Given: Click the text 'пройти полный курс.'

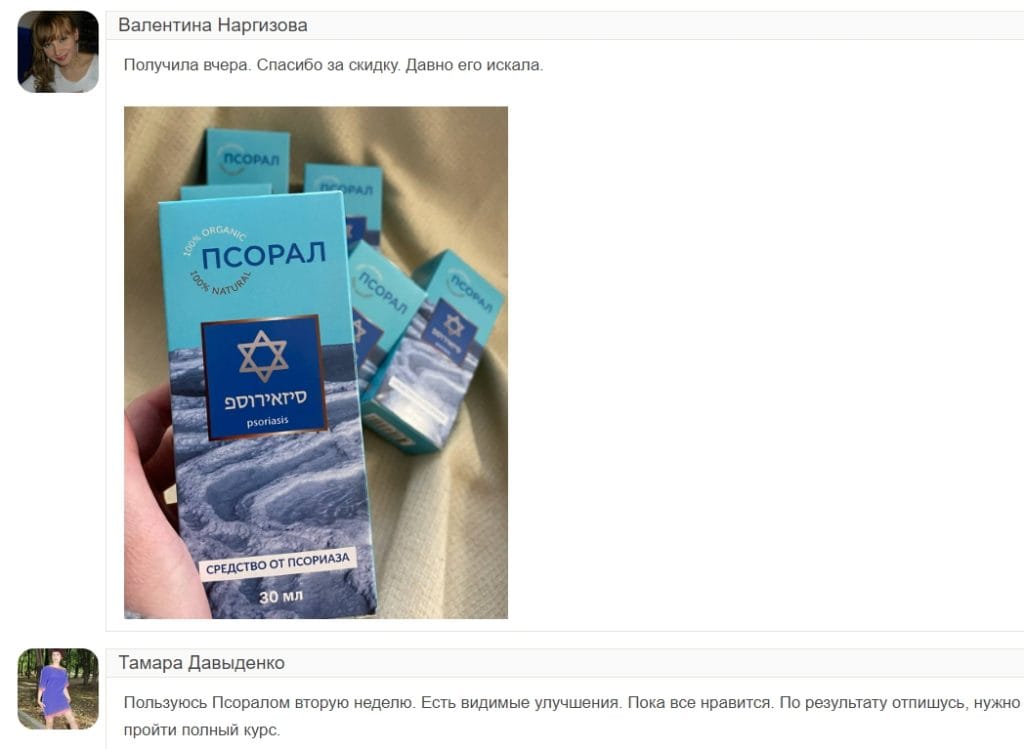Looking at the screenshot, I should (202, 730).
